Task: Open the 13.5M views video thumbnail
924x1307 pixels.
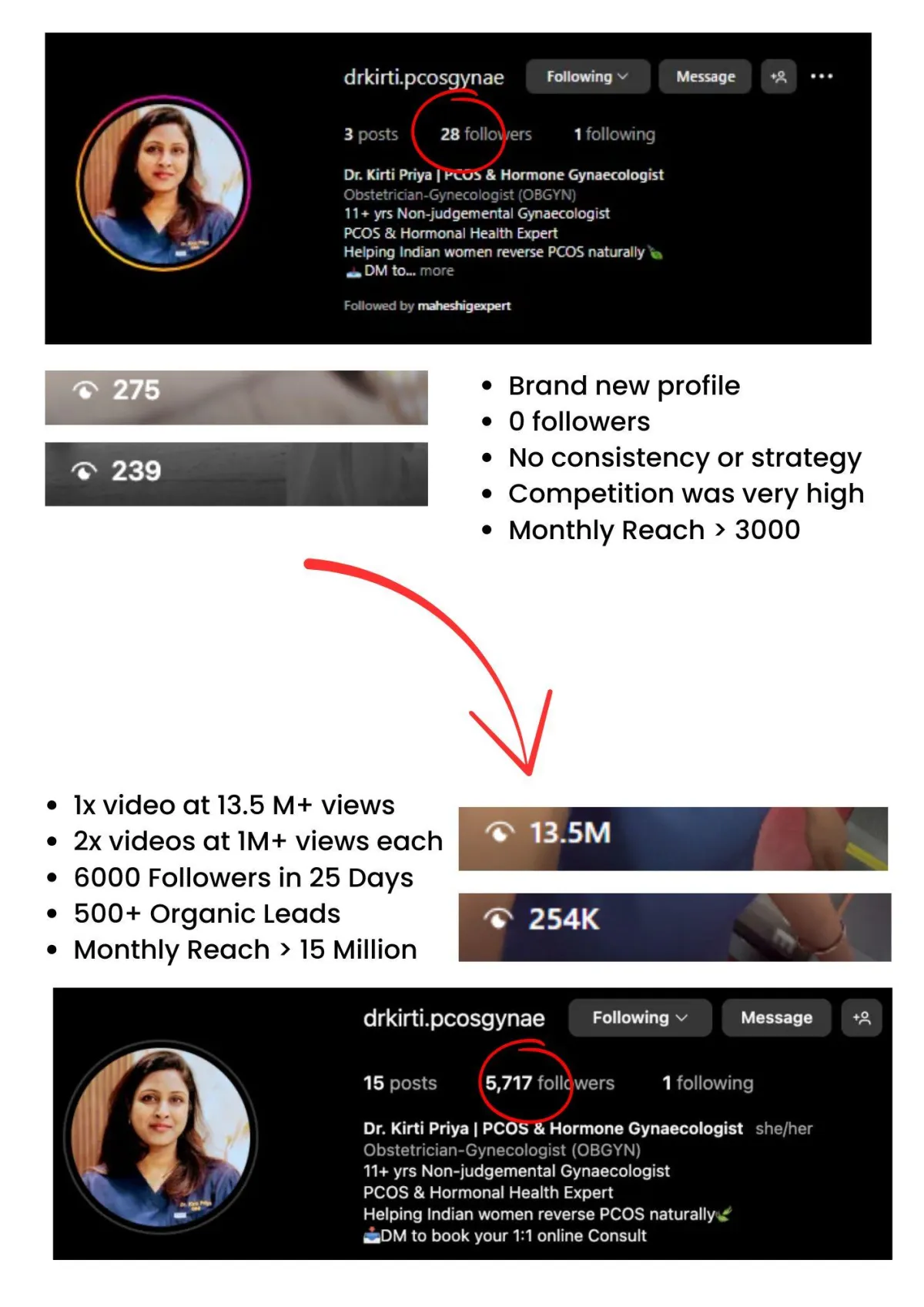Action: pyautogui.click(x=673, y=839)
